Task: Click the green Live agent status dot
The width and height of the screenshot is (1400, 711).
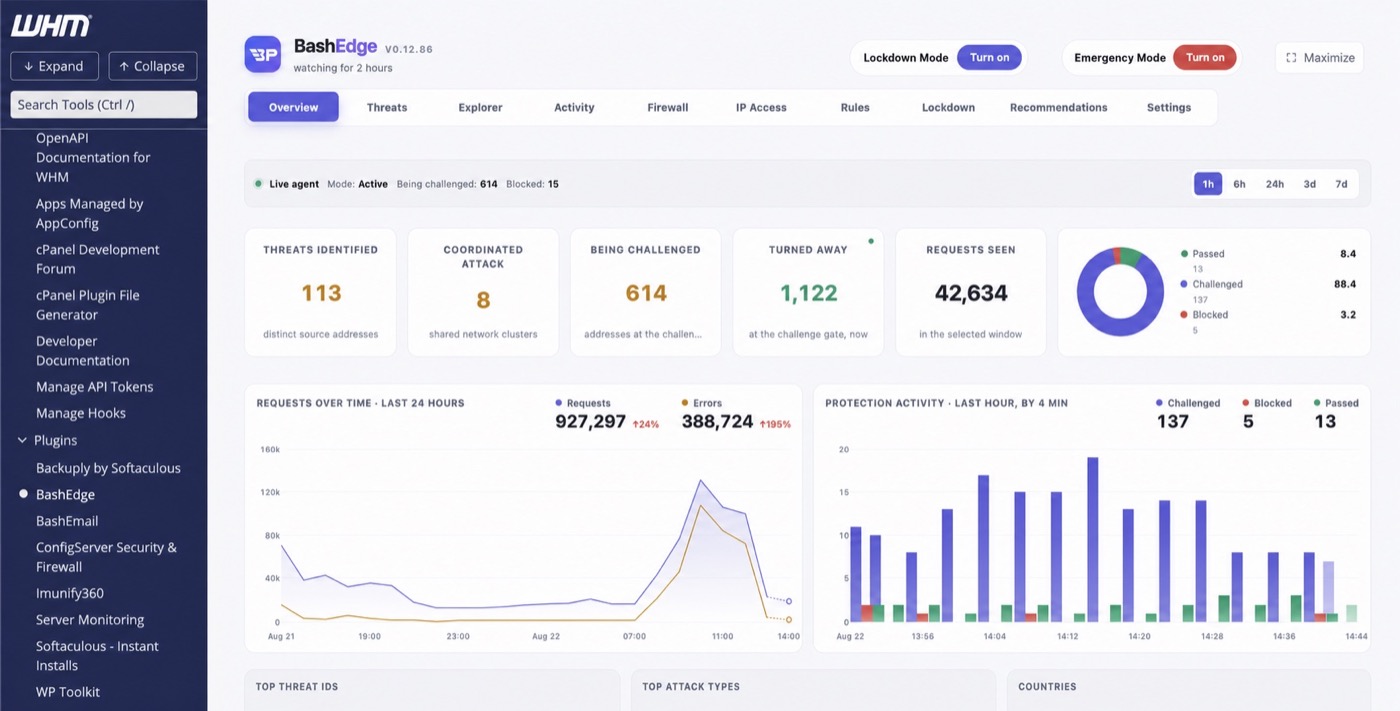Action: coord(259,184)
